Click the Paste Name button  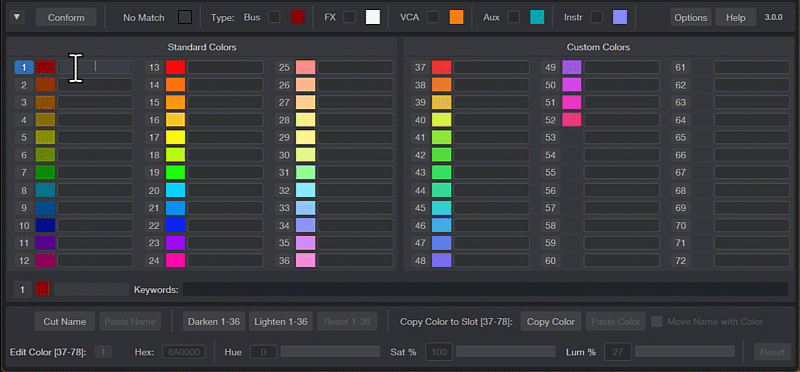(x=130, y=321)
